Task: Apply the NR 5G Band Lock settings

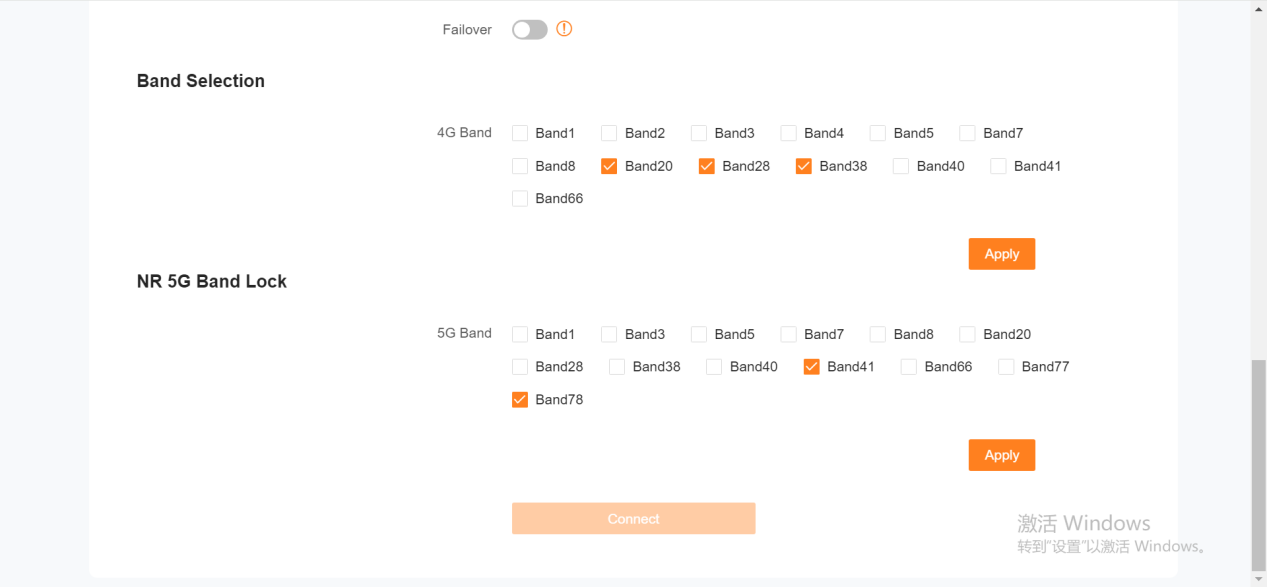Action: tap(1001, 455)
